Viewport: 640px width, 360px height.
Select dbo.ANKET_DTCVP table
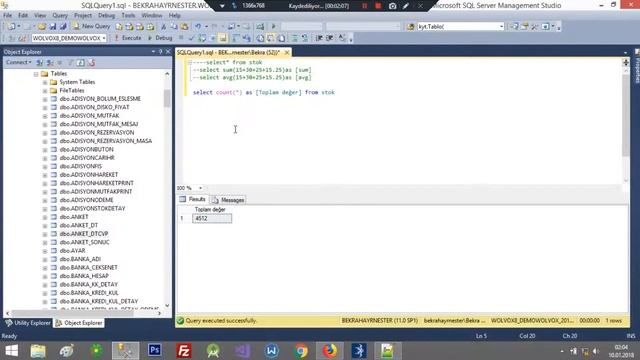84,234
